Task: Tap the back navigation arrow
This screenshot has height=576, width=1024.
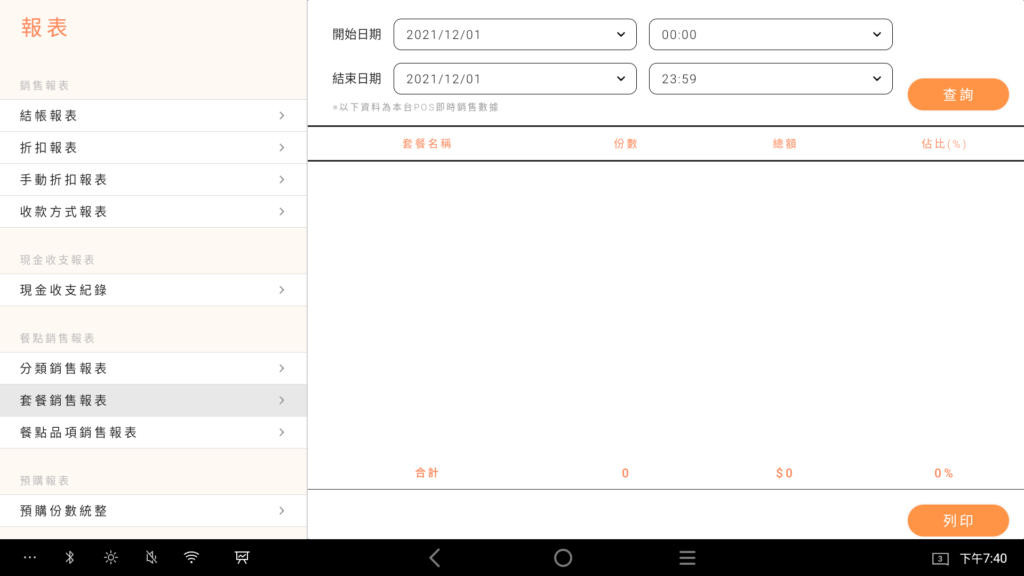Action: (434, 558)
